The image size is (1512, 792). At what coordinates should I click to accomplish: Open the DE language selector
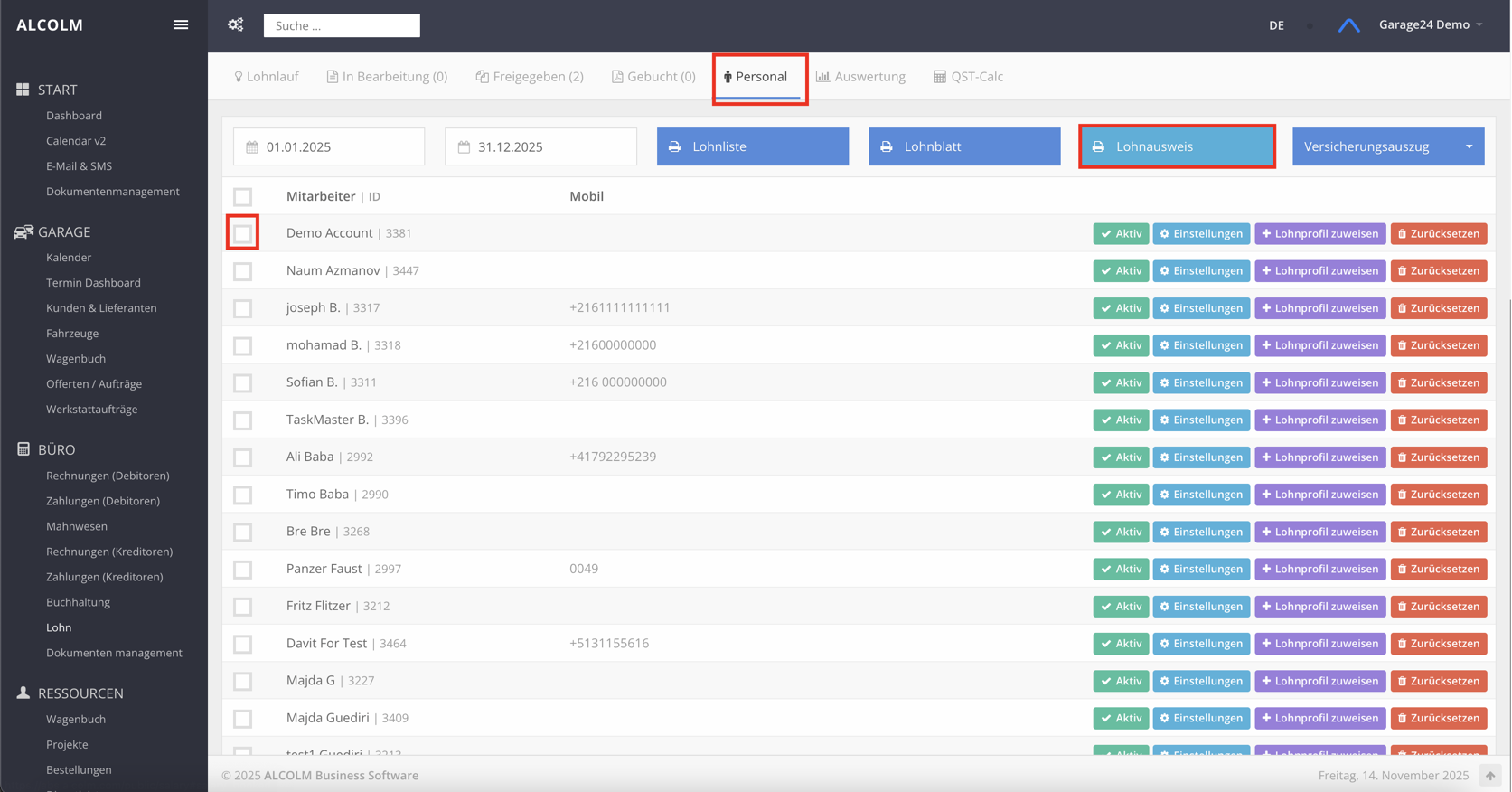pos(1276,25)
